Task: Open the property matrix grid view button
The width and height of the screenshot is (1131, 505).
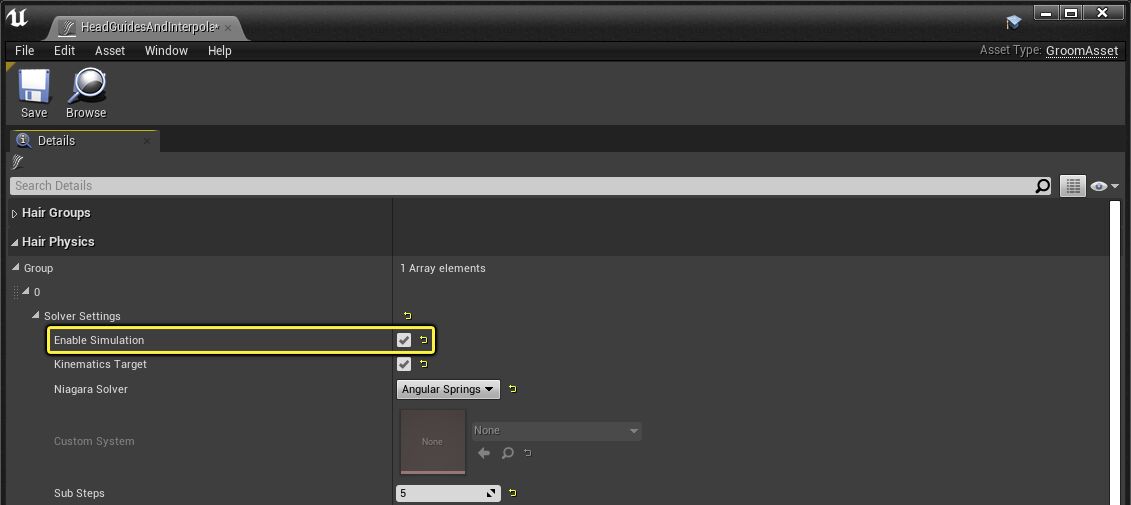Action: click(1073, 186)
